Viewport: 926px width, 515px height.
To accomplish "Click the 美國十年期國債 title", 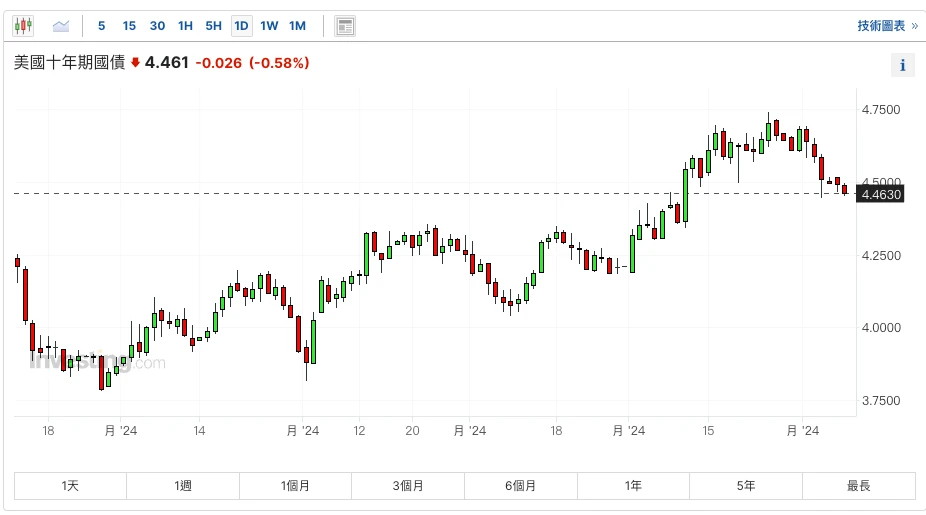I will pos(69,63).
